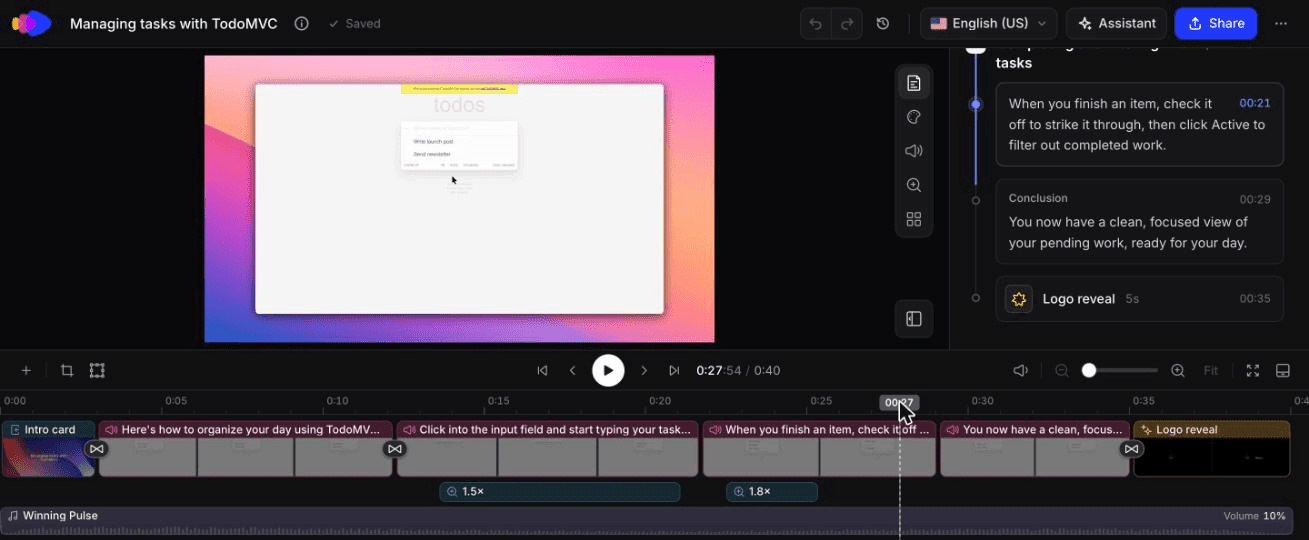Image resolution: width=1309 pixels, height=540 pixels.
Task: Select the Winning Pulse music track
Action: [647, 522]
